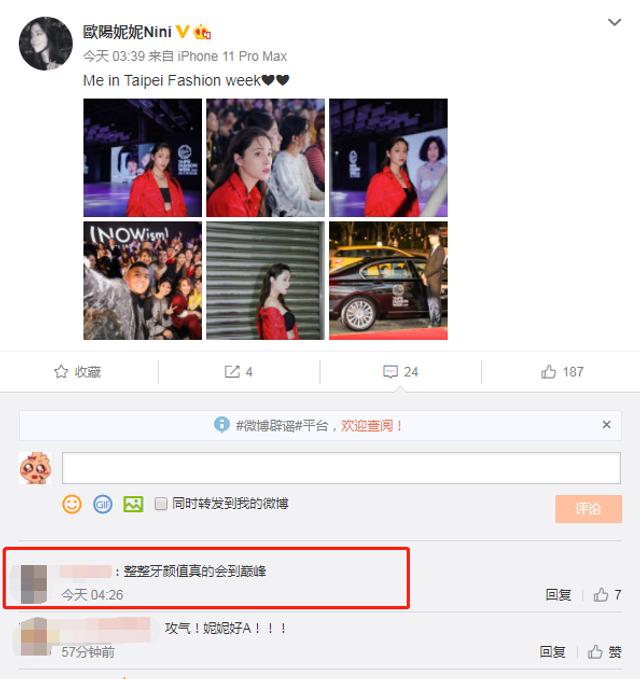Expand the post options chevron menu
640x679 pixels.
coord(614,22)
